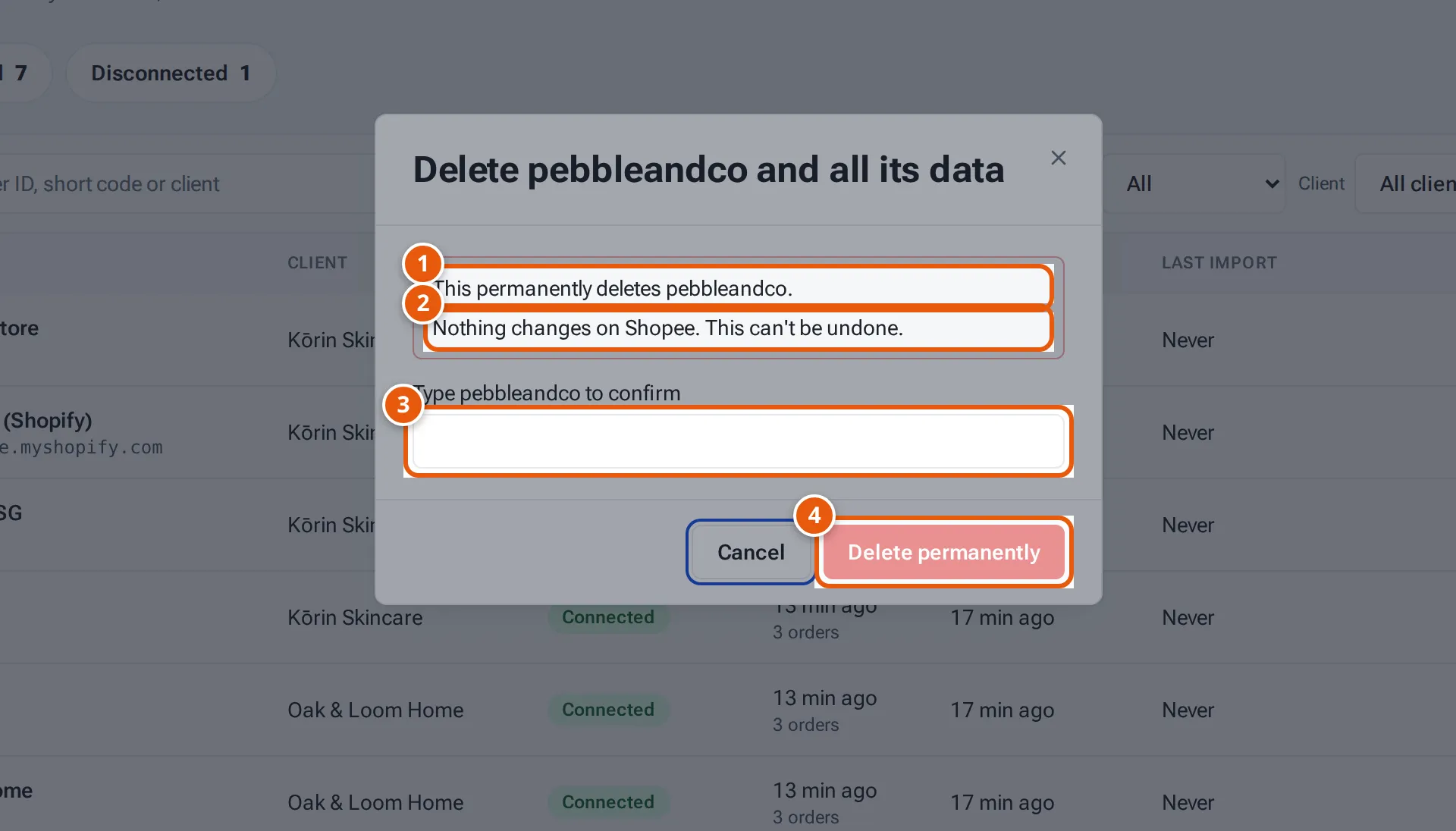
Task: Click the (Shopify) store name
Action: tap(47, 420)
